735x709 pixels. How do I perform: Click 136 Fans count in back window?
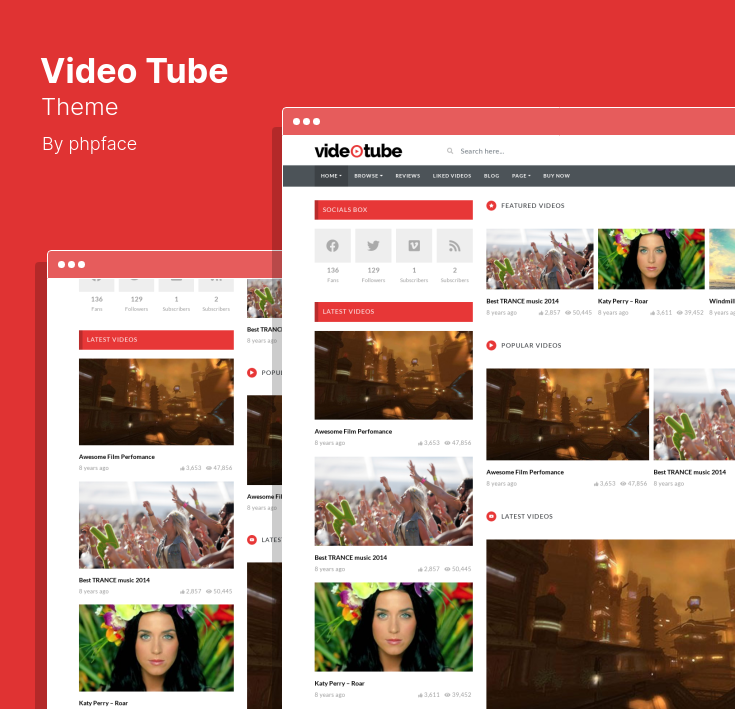coord(97,299)
